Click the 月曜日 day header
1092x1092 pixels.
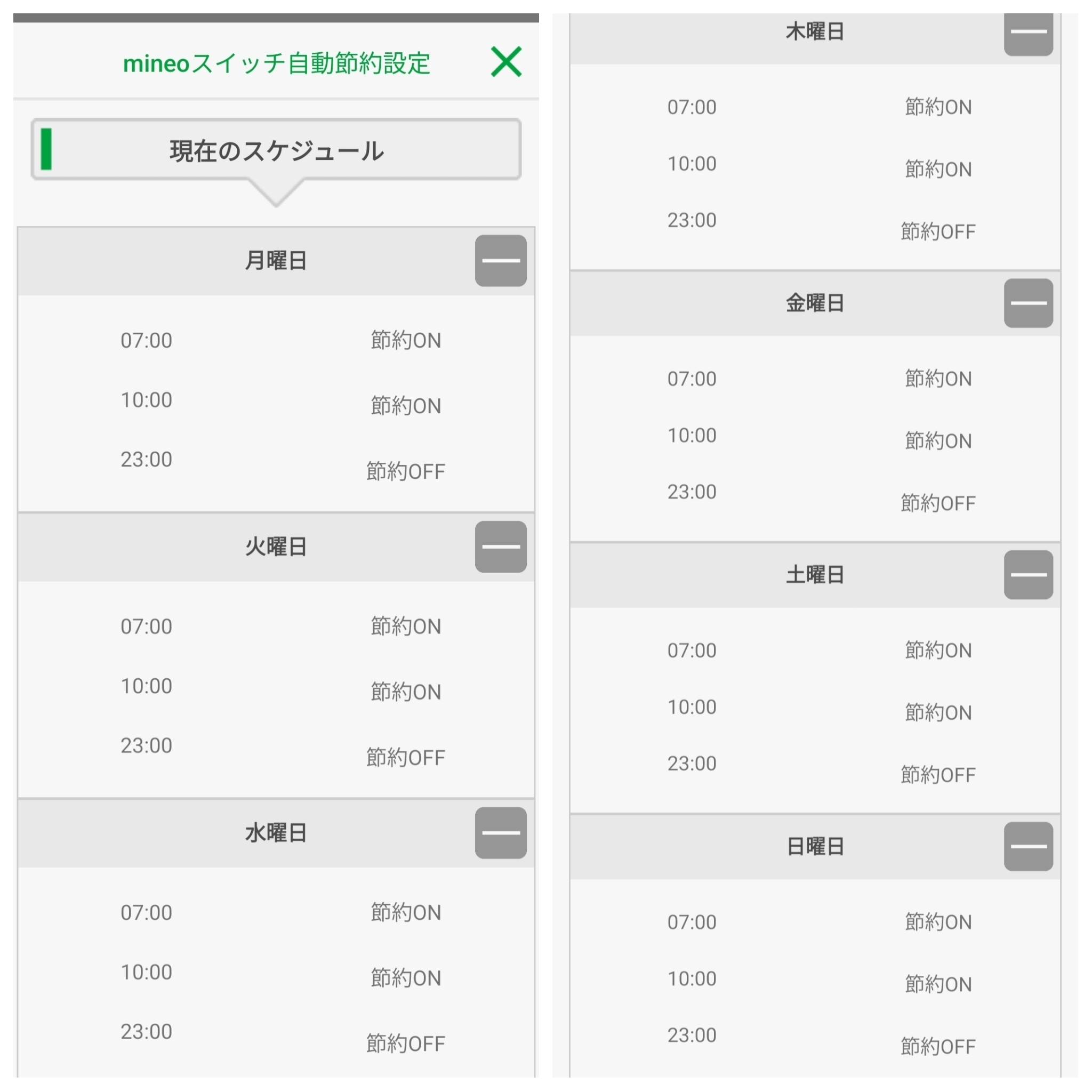coord(276,261)
